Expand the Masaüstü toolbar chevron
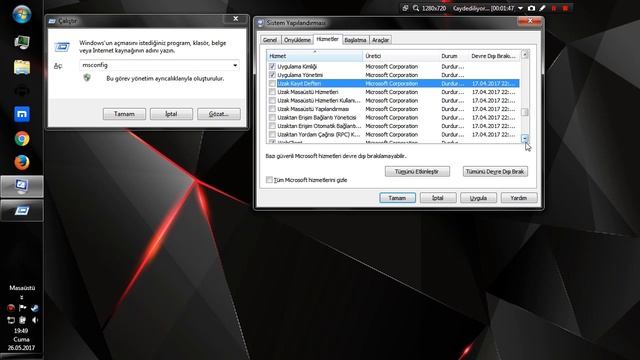Screen dimensions: 640x360 pyautogui.click(x=22, y=297)
